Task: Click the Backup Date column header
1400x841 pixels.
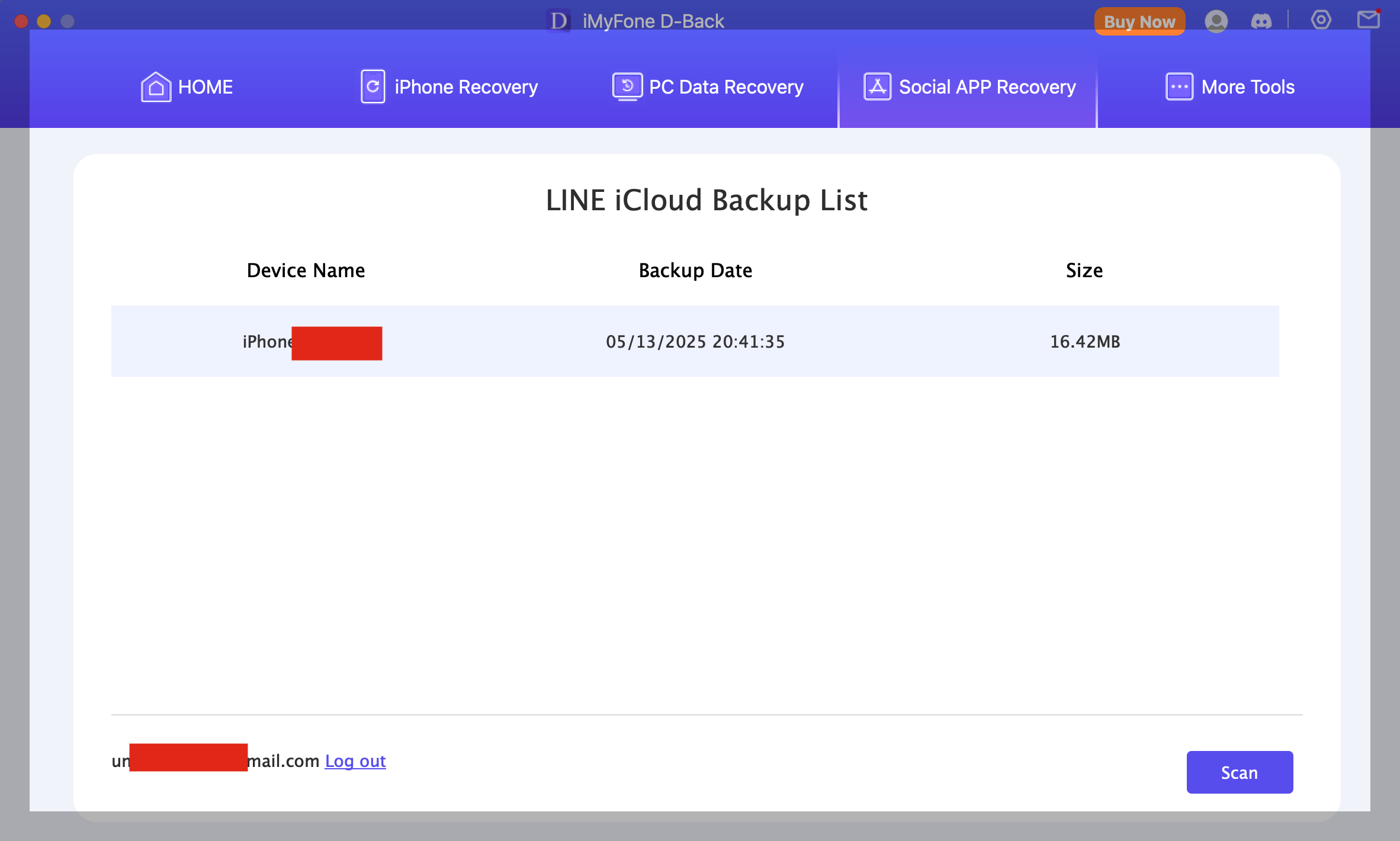Action: (x=695, y=270)
